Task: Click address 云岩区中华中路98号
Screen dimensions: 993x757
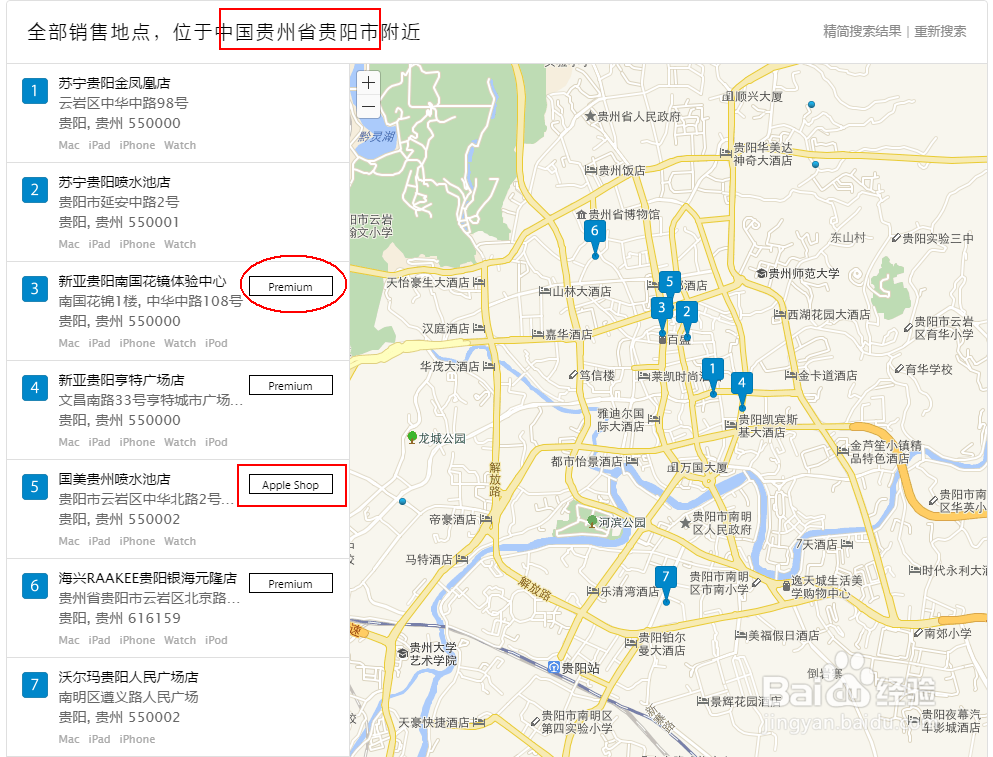Action: pos(123,103)
